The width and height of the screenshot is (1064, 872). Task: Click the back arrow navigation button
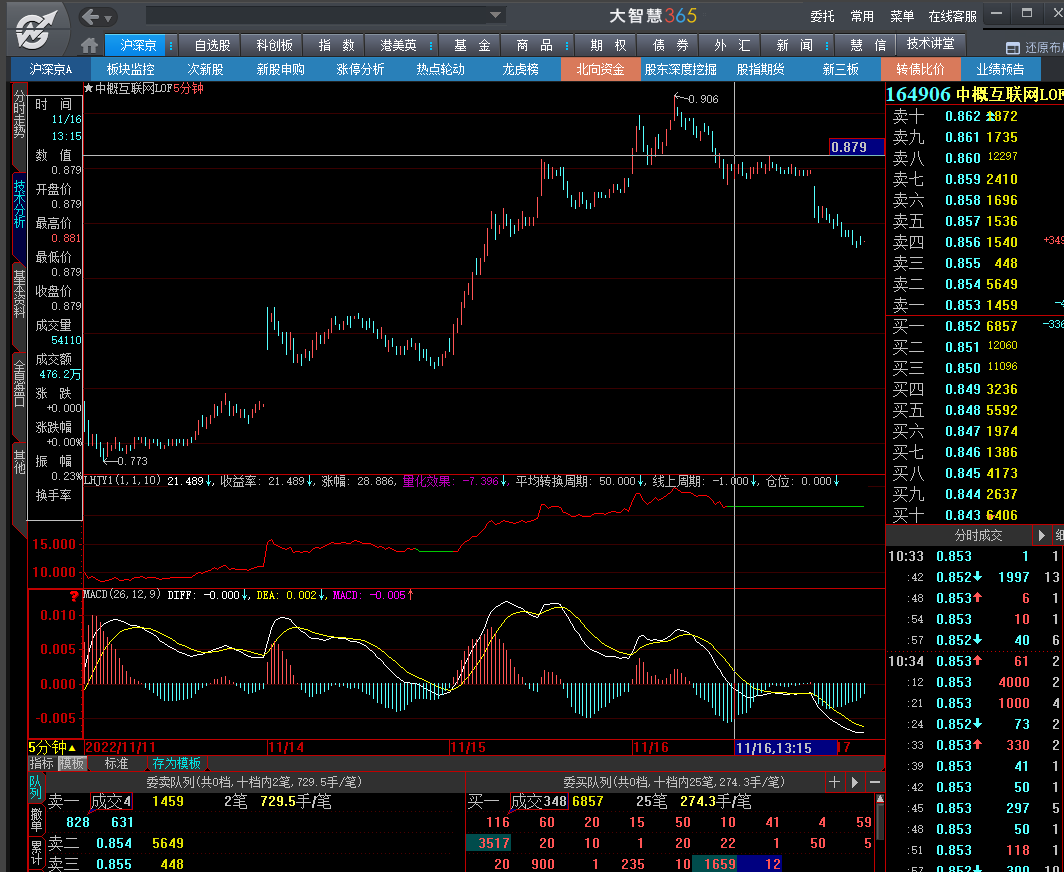[92, 16]
